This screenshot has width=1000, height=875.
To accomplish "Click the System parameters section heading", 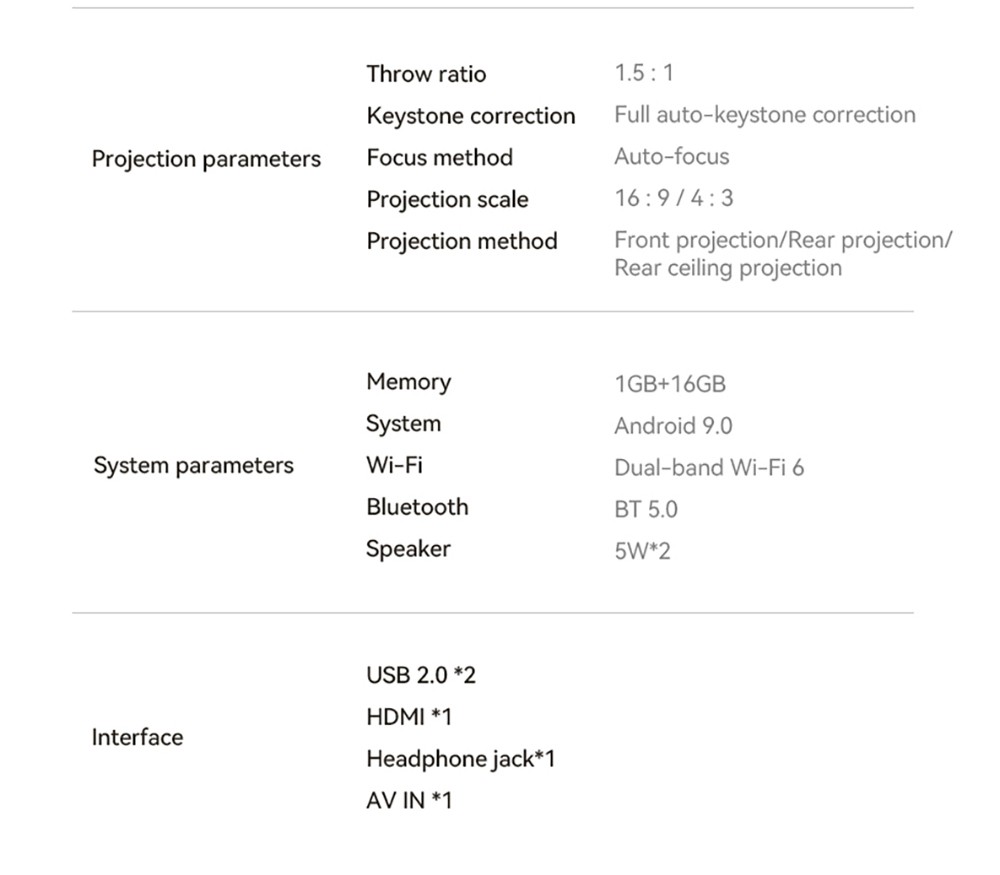I will 193,466.
